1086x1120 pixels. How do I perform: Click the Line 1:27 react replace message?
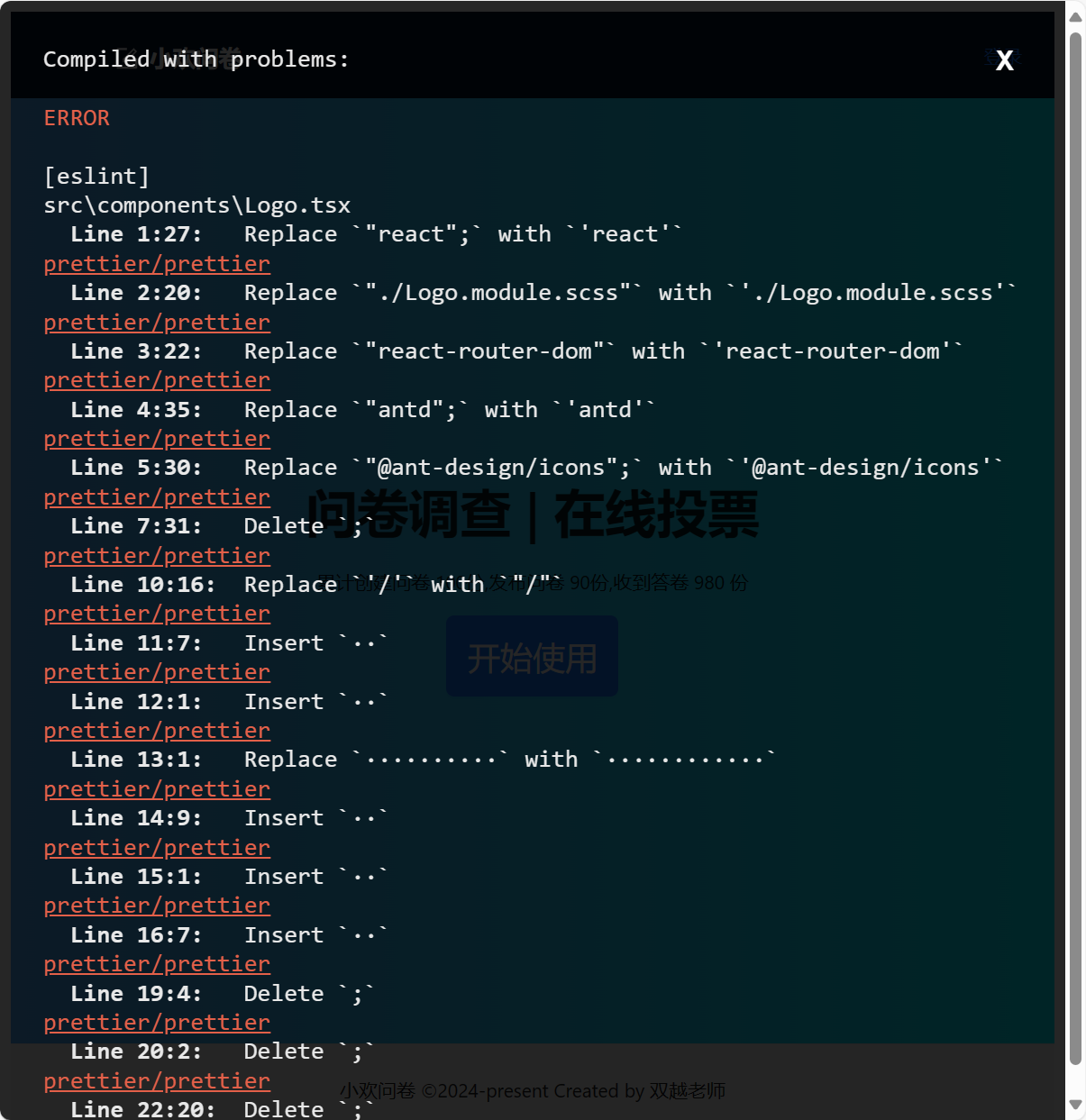pyautogui.click(x=377, y=234)
